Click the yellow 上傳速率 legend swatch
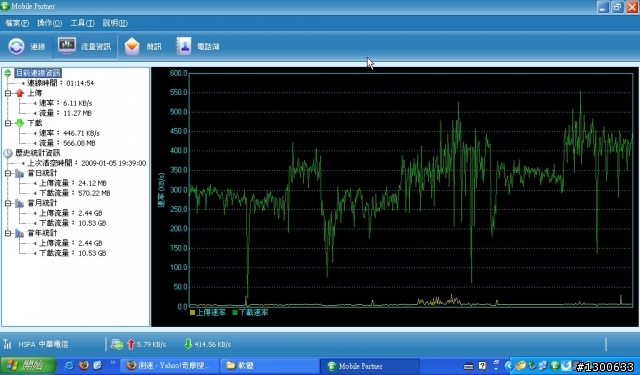Image resolution: width=640 pixels, height=375 pixels. pos(193,313)
